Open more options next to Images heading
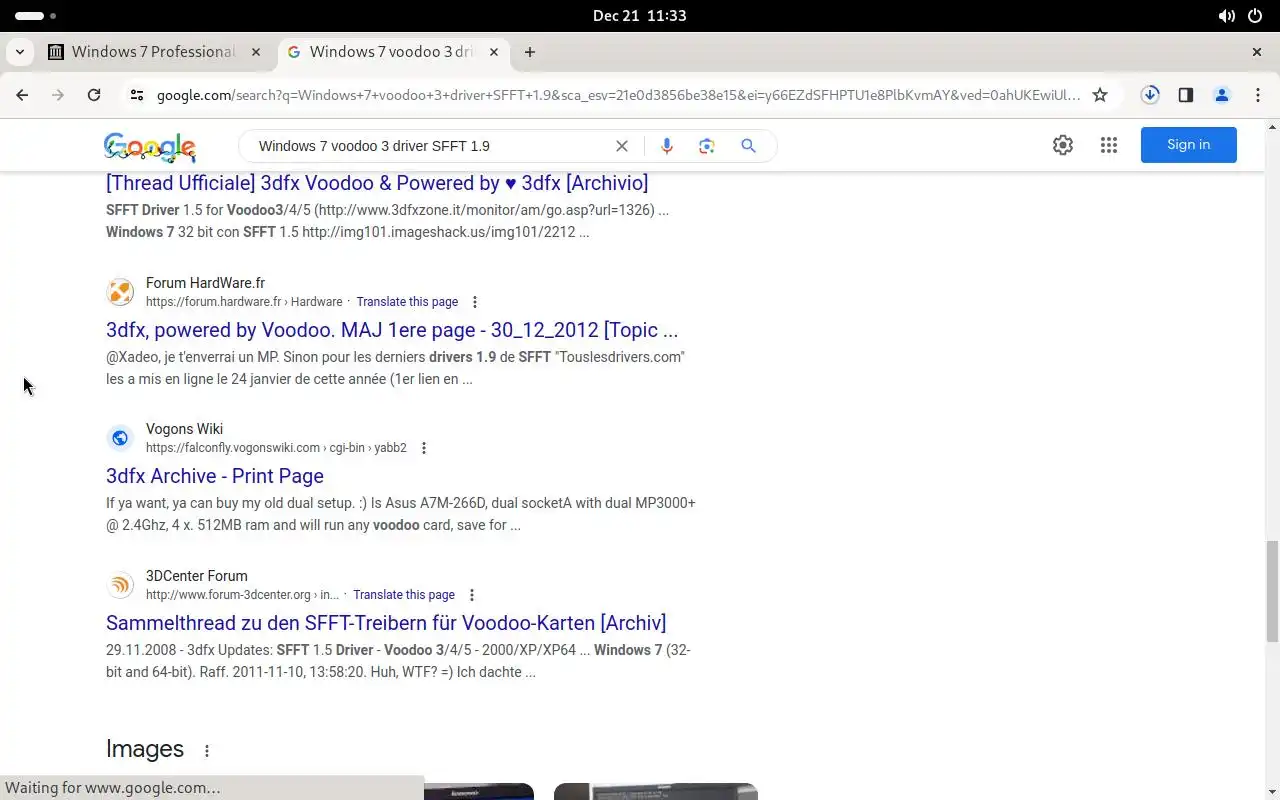Image resolution: width=1280 pixels, height=800 pixels. tap(207, 750)
